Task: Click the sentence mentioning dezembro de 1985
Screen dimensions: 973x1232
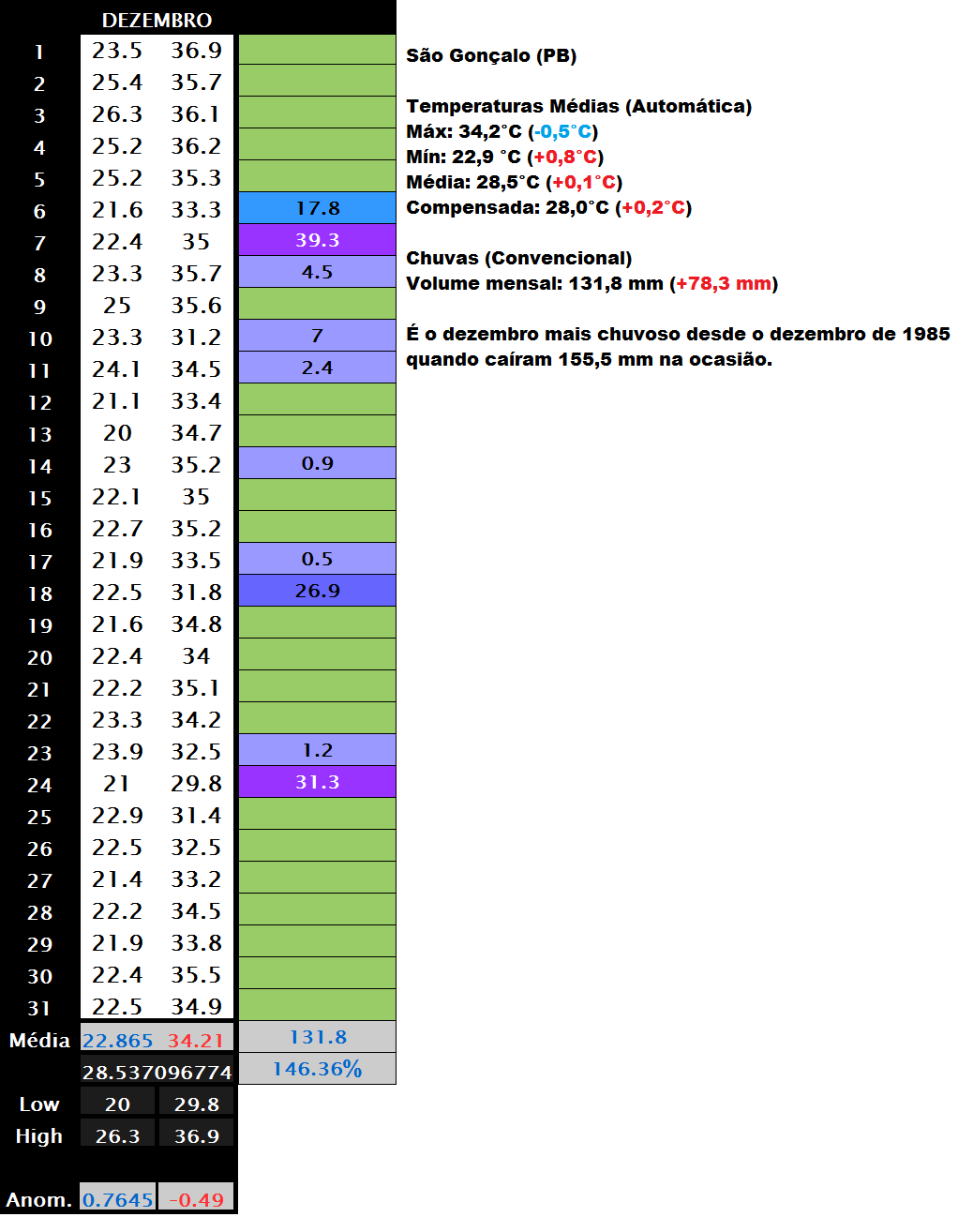Action: [678, 334]
